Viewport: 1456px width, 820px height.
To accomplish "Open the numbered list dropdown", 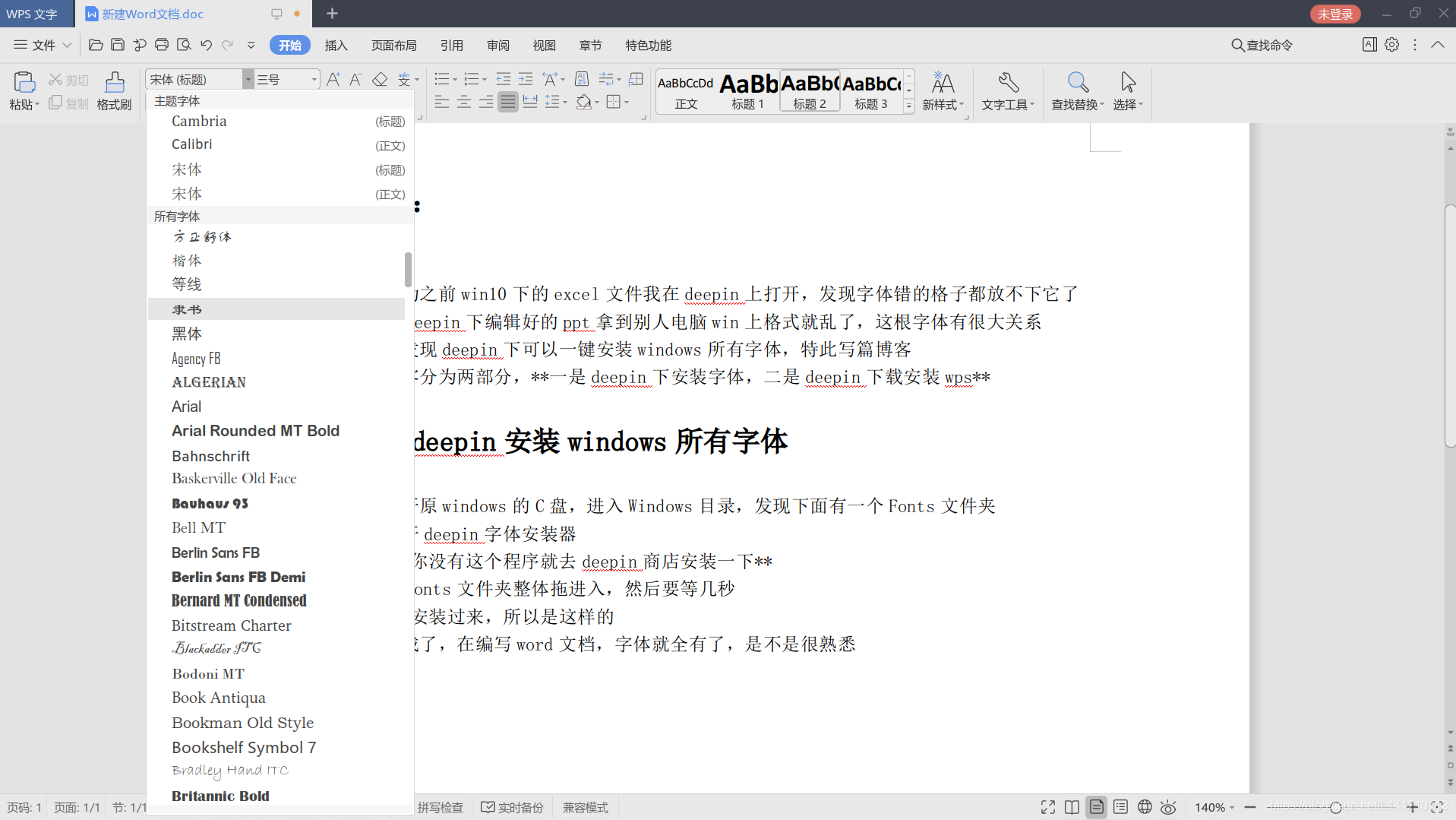I will tap(485, 79).
